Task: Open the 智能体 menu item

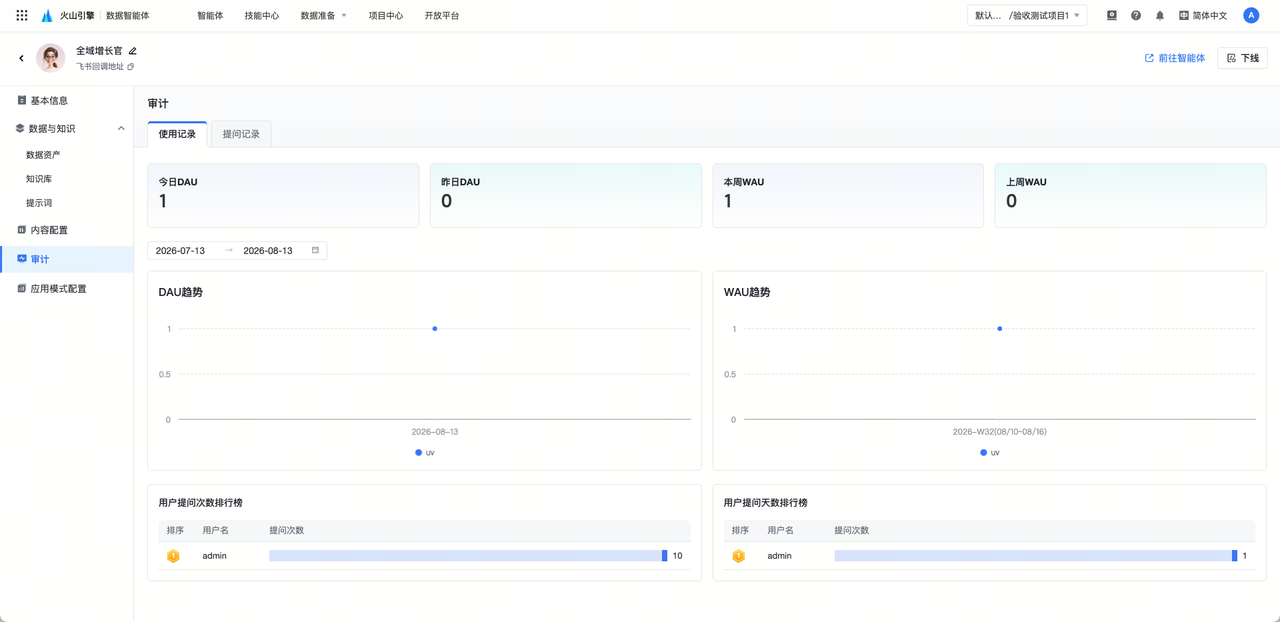Action: coord(210,16)
